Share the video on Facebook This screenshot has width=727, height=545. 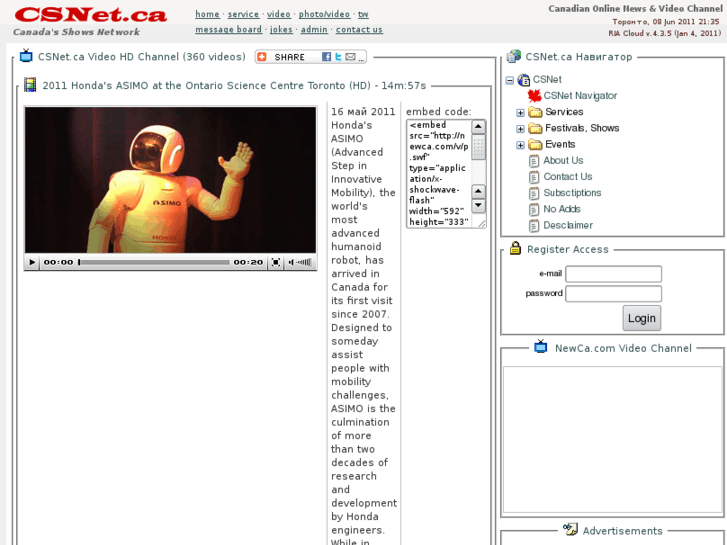326,57
